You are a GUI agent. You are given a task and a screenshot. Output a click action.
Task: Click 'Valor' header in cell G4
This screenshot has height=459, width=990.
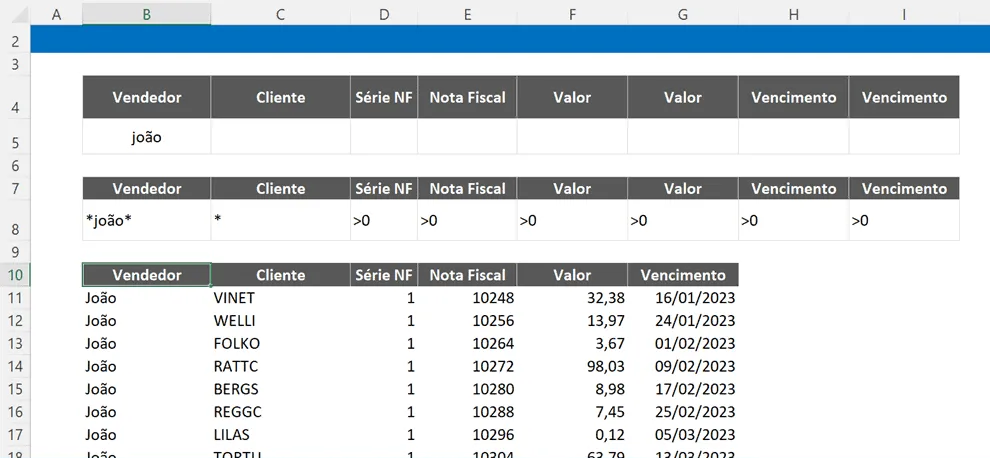tap(683, 97)
